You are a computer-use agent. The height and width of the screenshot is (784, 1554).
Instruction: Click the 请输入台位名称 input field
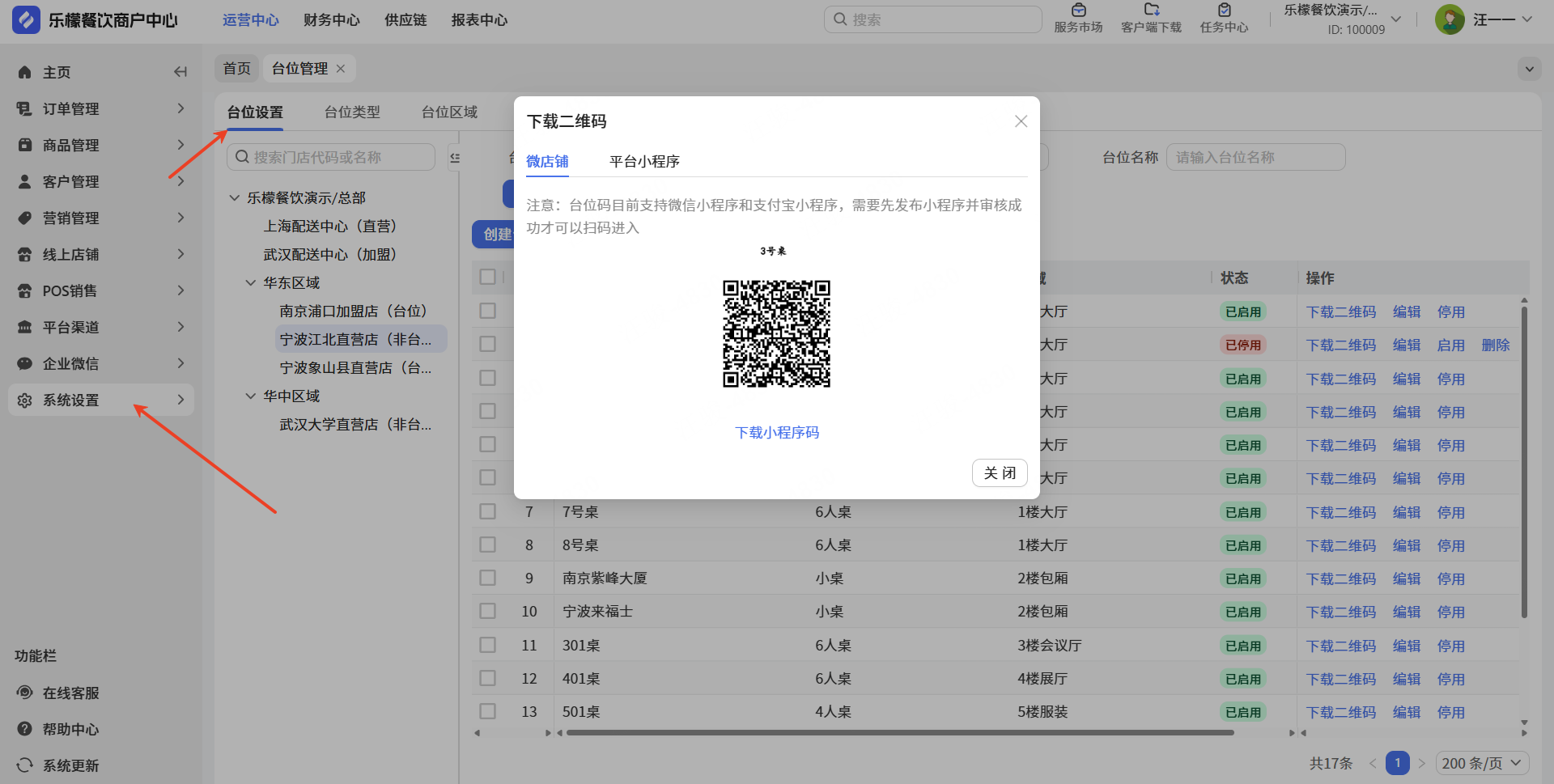tap(1256, 158)
